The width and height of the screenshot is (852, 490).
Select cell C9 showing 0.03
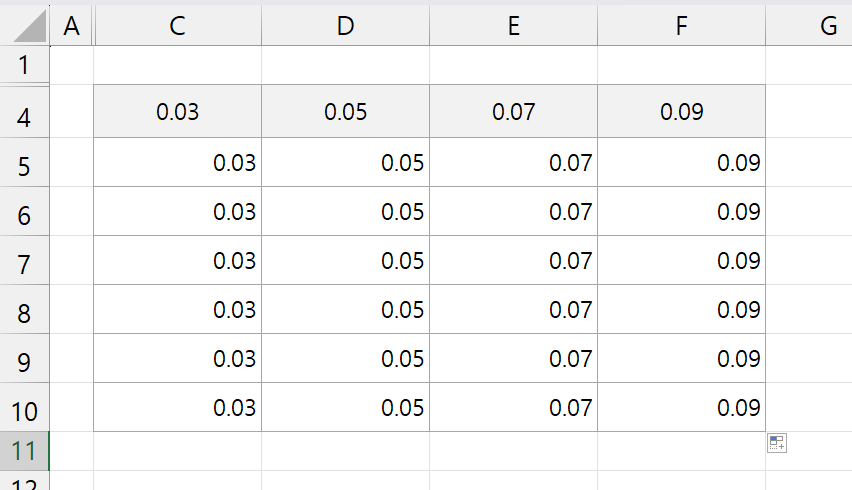point(178,358)
